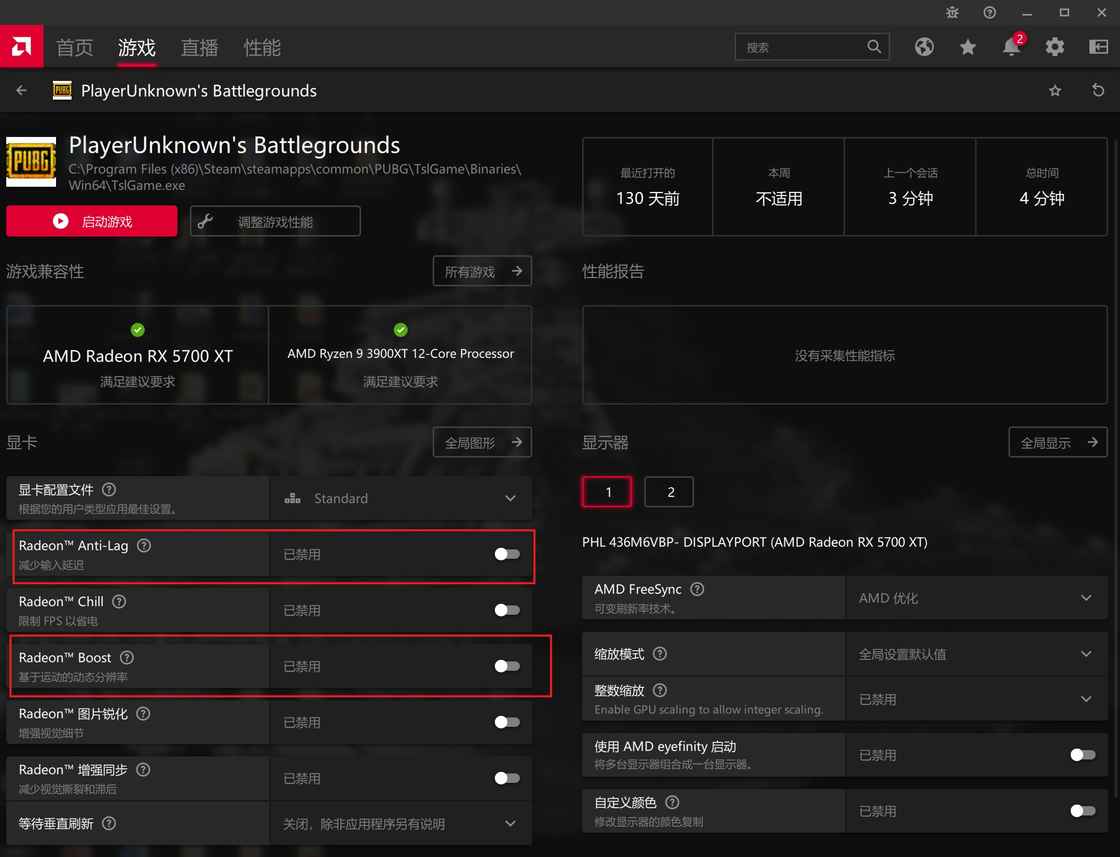Viewport: 1120px width, 857px height.
Task: Toggle 使用 AMD eyefinity 启动 switch
Action: (1083, 755)
